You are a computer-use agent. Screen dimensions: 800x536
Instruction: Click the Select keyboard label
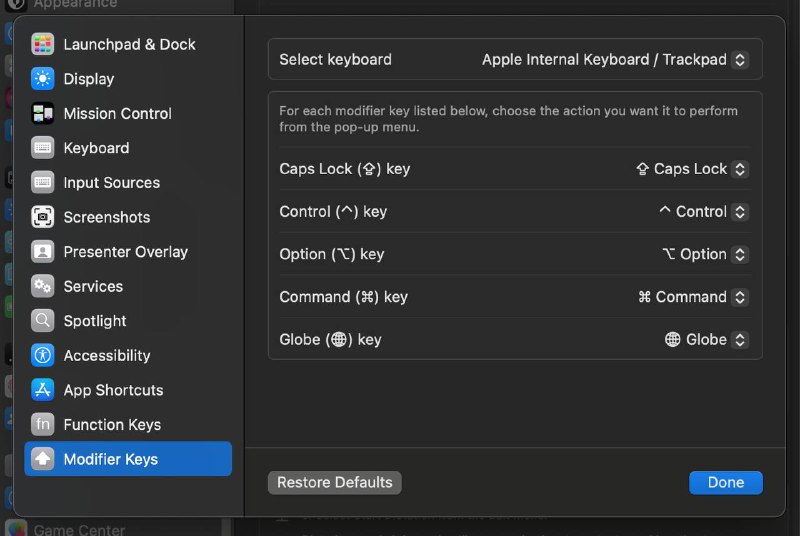pyautogui.click(x=335, y=60)
